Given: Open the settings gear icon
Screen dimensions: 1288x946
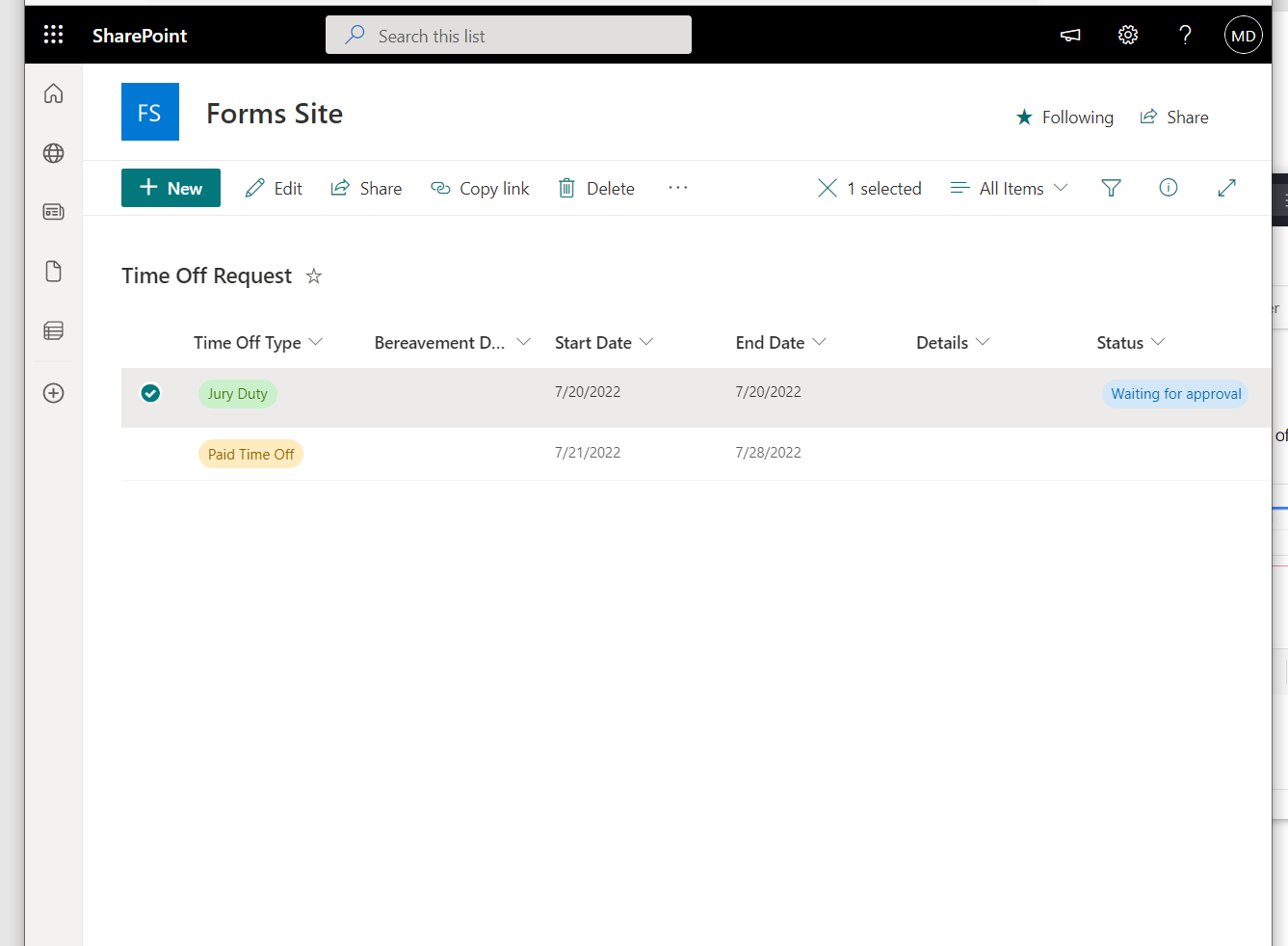Looking at the screenshot, I should [x=1128, y=35].
